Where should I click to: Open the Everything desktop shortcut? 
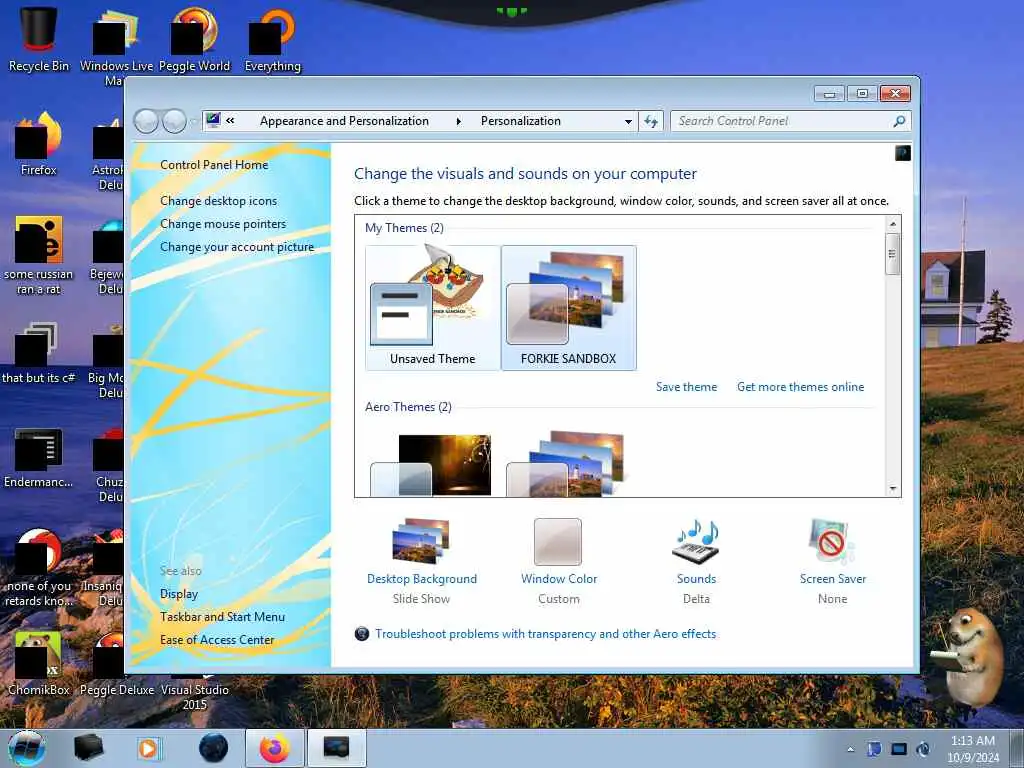pos(273,39)
